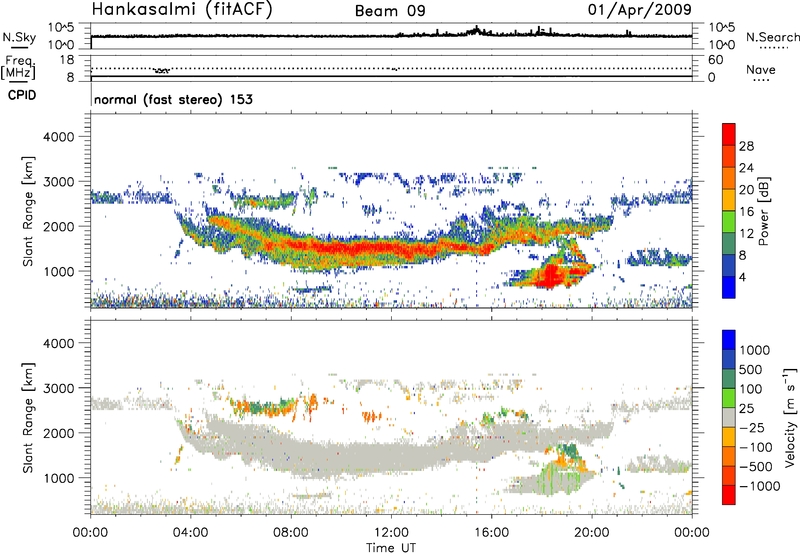The image size is (800, 554).
Task: Click the 'Freq. [MHz]' axis label
Action: click(19, 67)
